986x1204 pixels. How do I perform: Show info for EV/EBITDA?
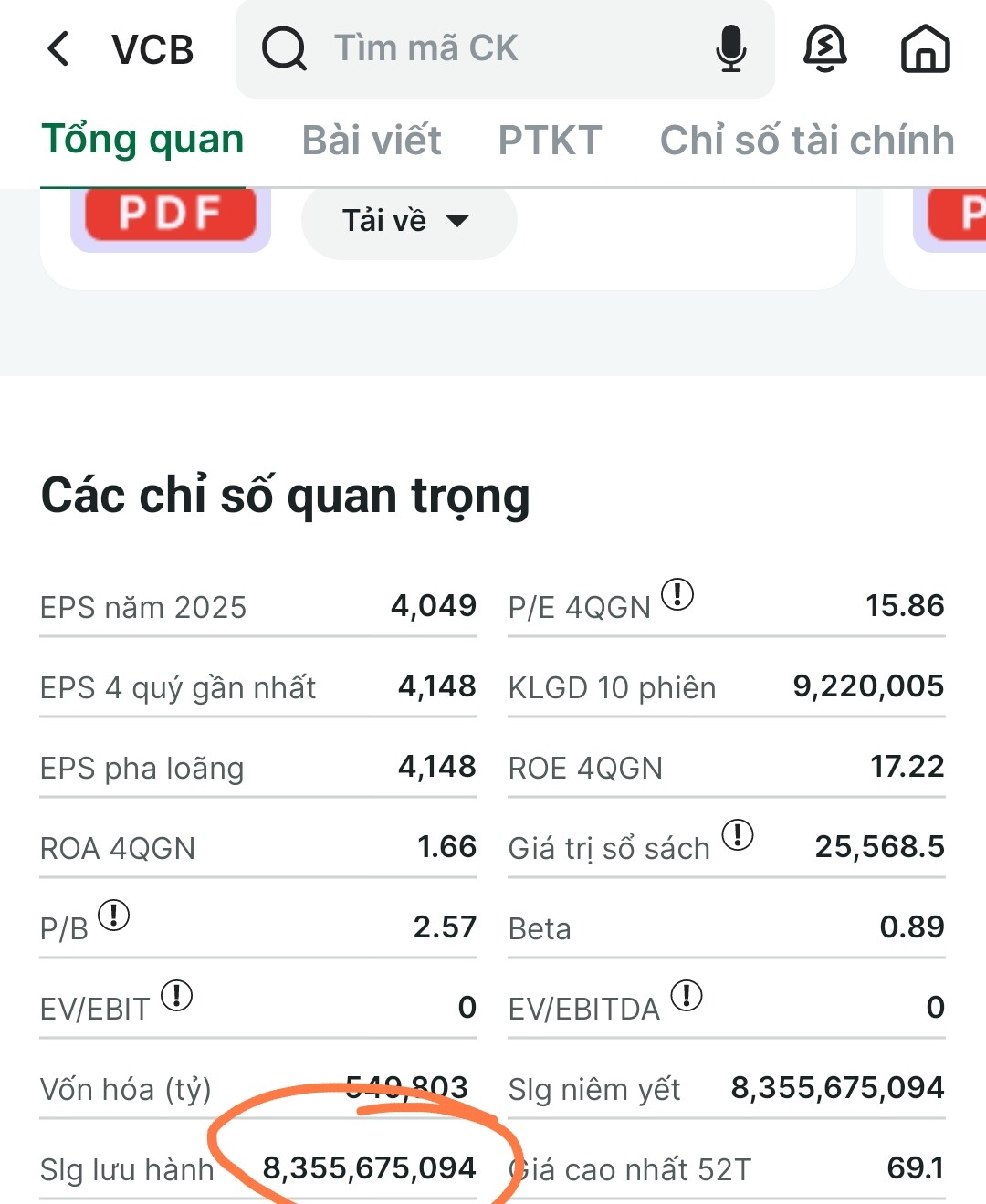point(687,995)
